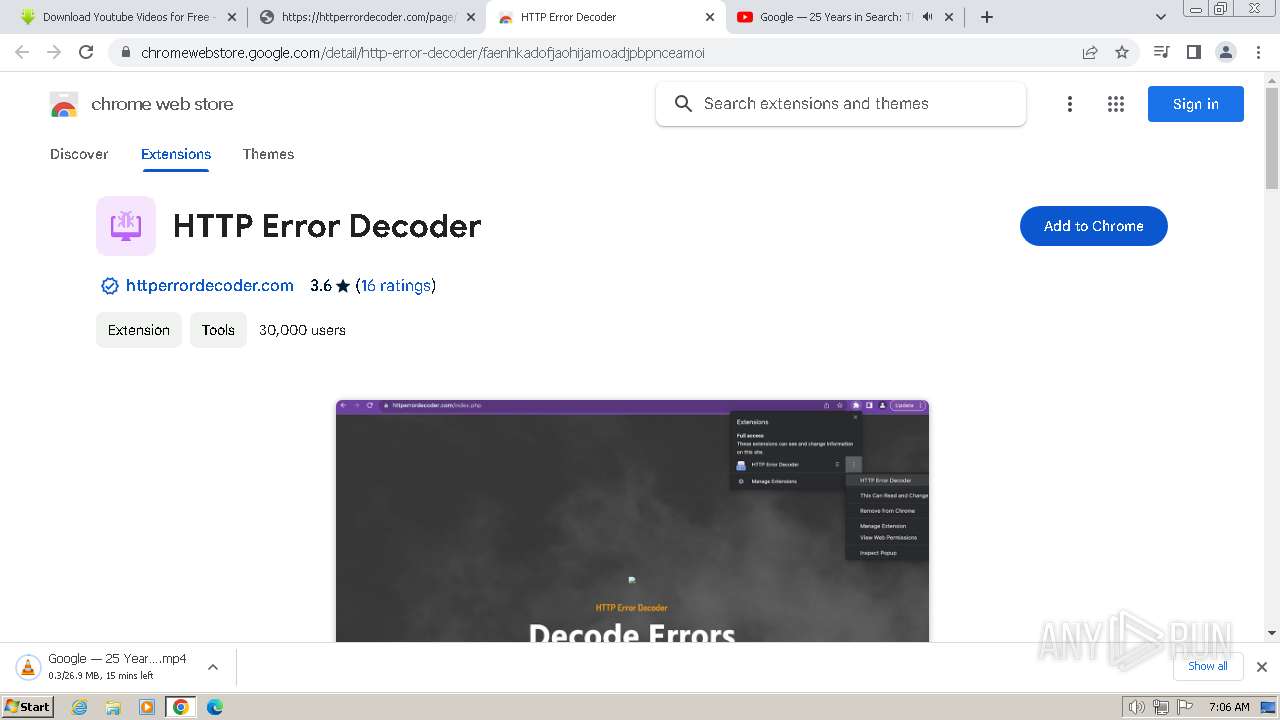
Task: Mute the YouTube tab audio icon
Action: point(927,17)
